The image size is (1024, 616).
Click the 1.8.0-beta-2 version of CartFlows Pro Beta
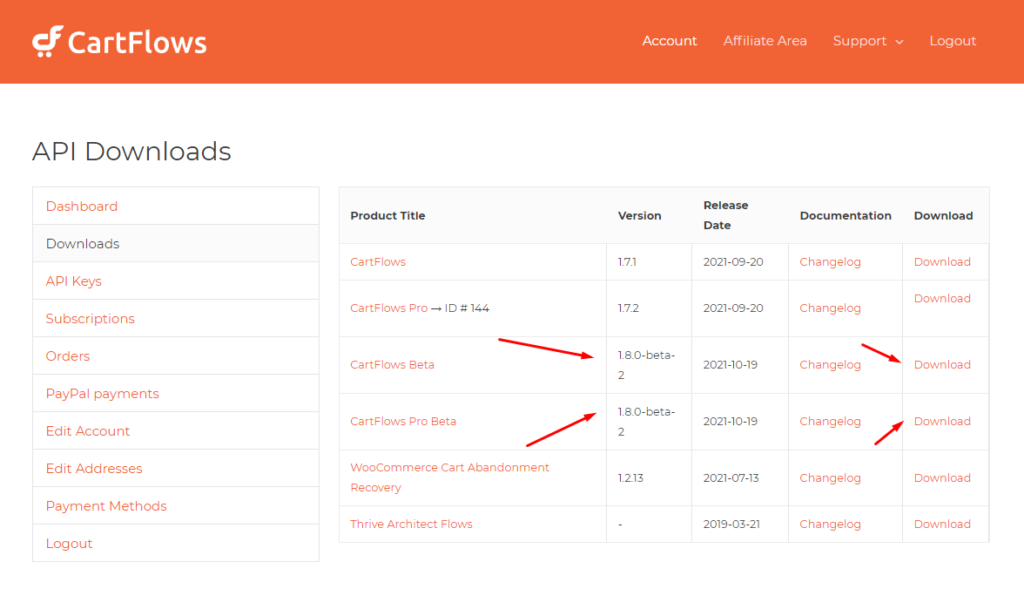click(x=647, y=421)
